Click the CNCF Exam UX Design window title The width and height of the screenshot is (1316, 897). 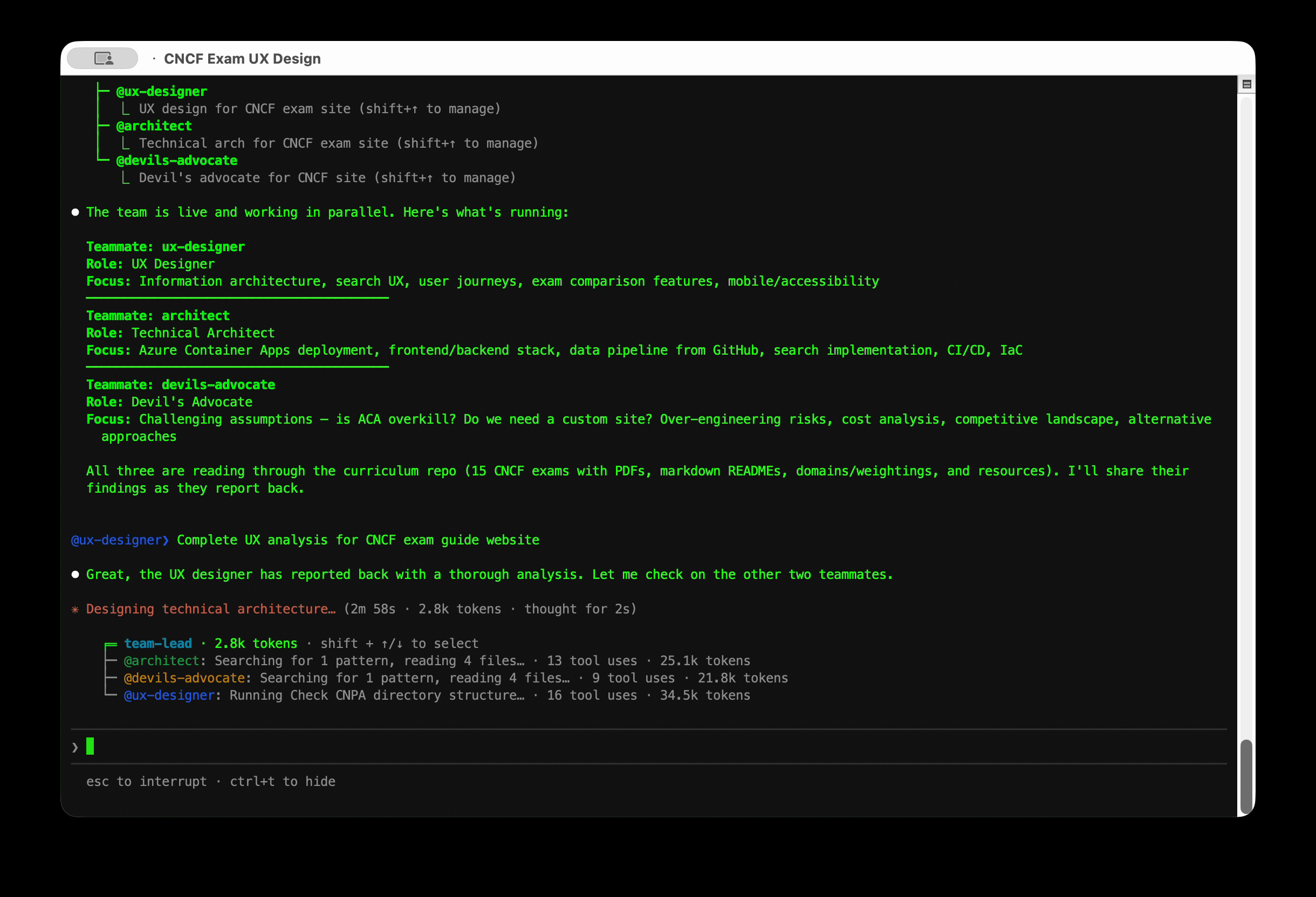242,59
